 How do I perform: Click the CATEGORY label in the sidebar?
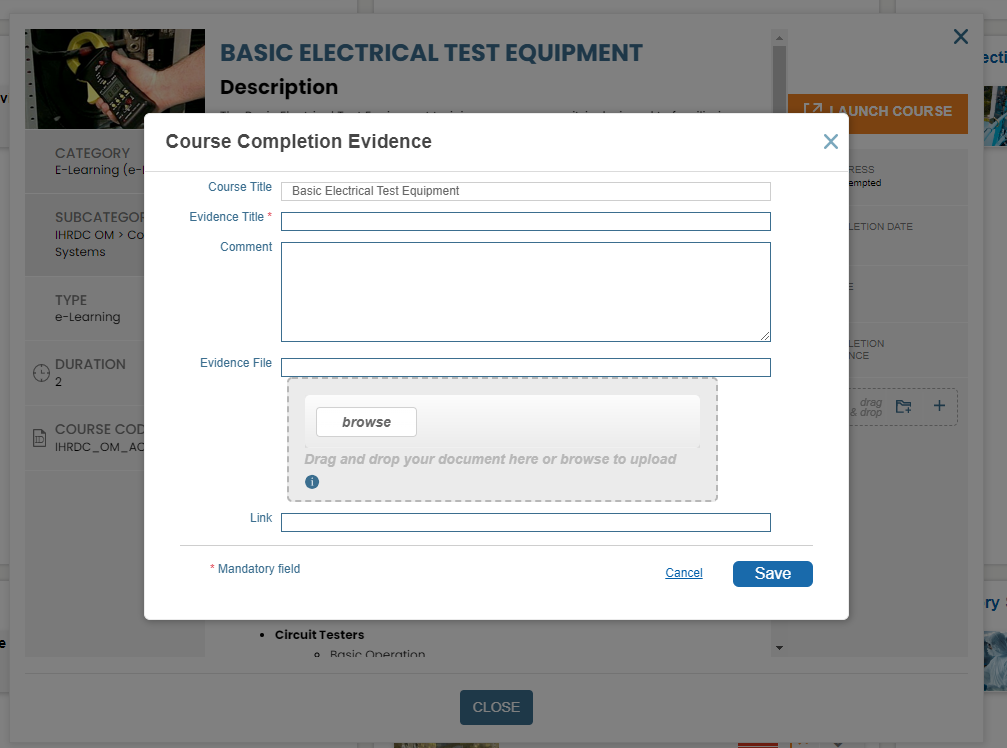point(92,153)
